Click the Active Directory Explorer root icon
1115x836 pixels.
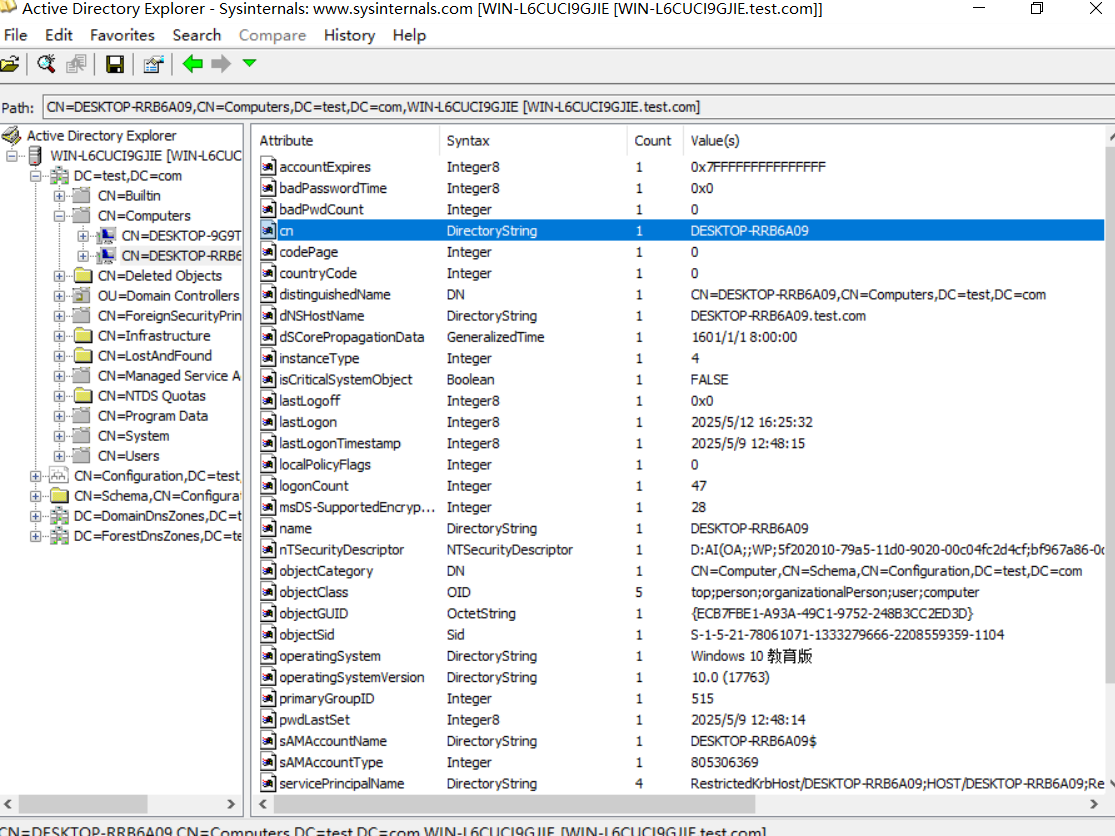12,135
